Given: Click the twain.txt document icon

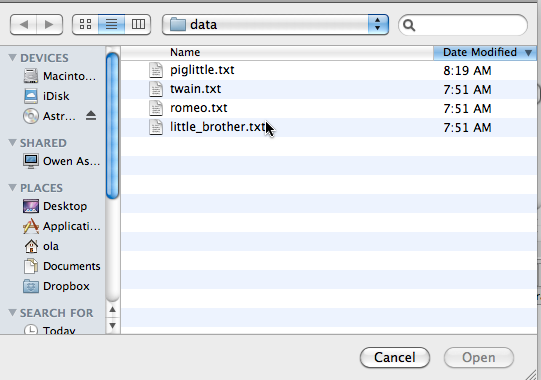Looking at the screenshot, I should click(x=156, y=89).
